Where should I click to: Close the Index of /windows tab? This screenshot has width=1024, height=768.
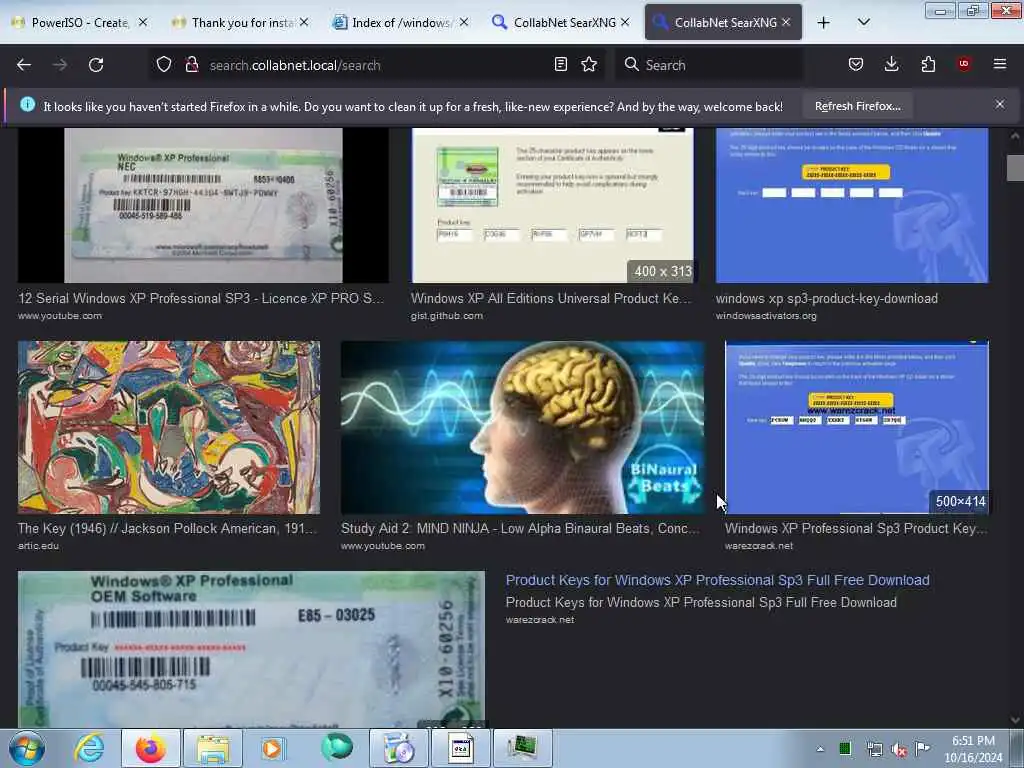pos(464,22)
